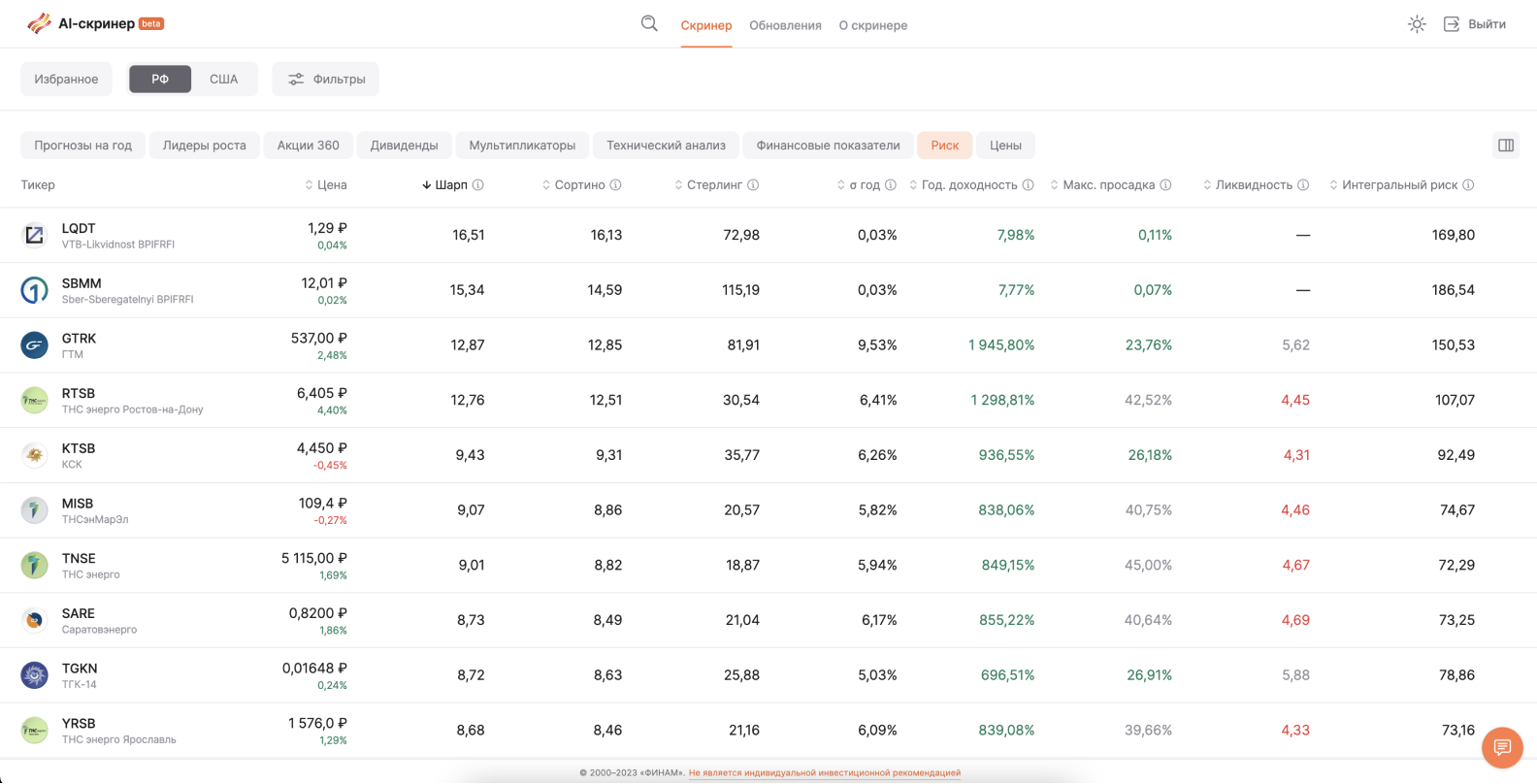The height and width of the screenshot is (784, 1537).
Task: Show info tooltip for Шарп column
Action: (478, 185)
